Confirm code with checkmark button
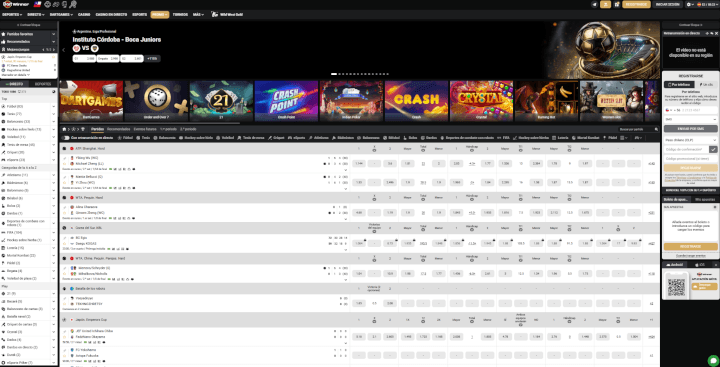This screenshot has height=367, width=720. coord(713,149)
